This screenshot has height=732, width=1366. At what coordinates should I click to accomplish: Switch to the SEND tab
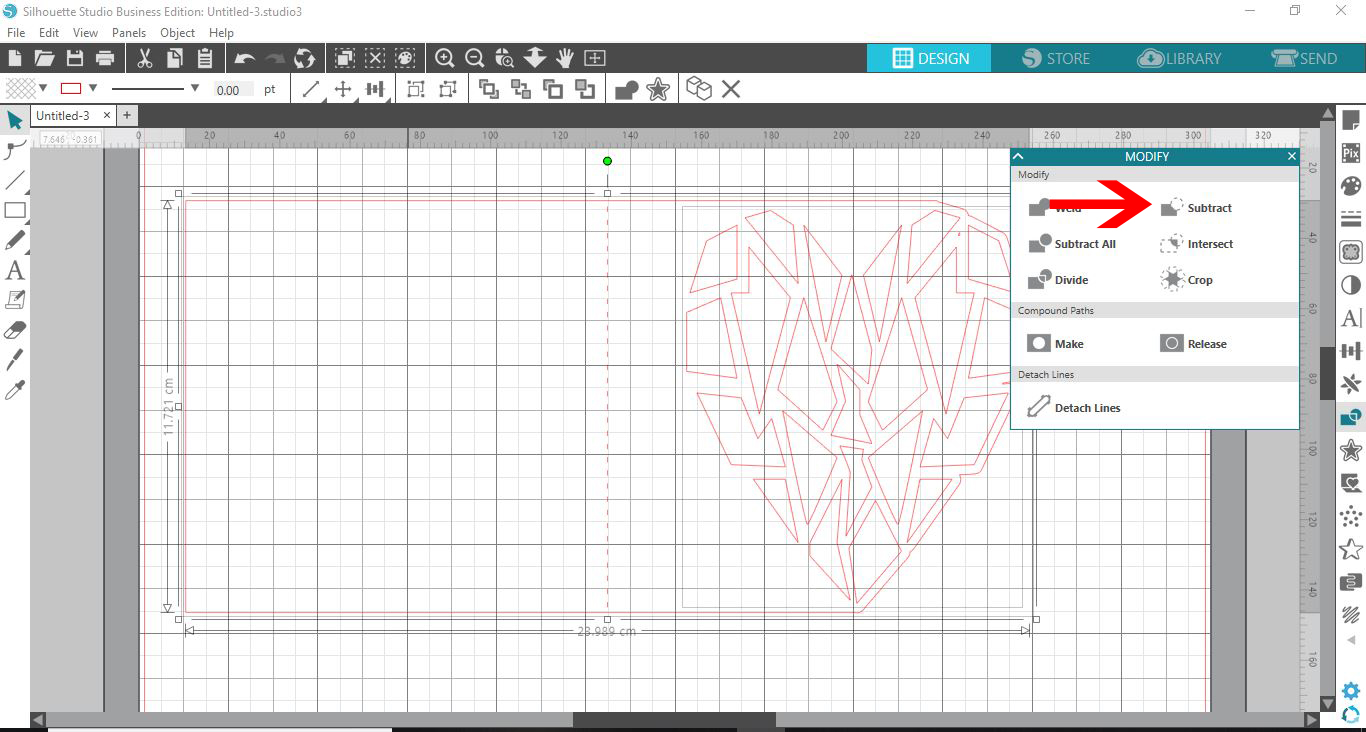[1304, 58]
